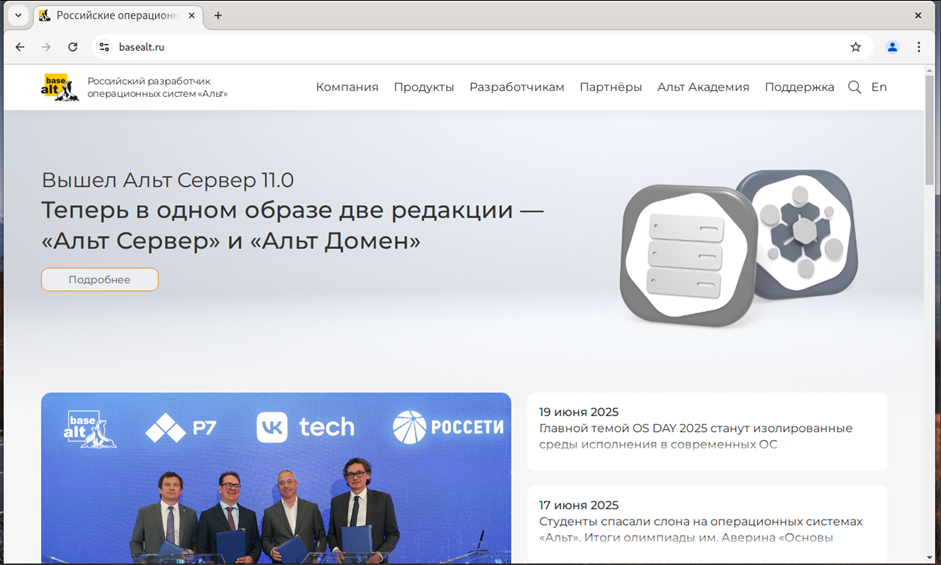Image resolution: width=941 pixels, height=565 pixels.
Task: Open the Chrome profile avatar icon
Action: click(892, 47)
